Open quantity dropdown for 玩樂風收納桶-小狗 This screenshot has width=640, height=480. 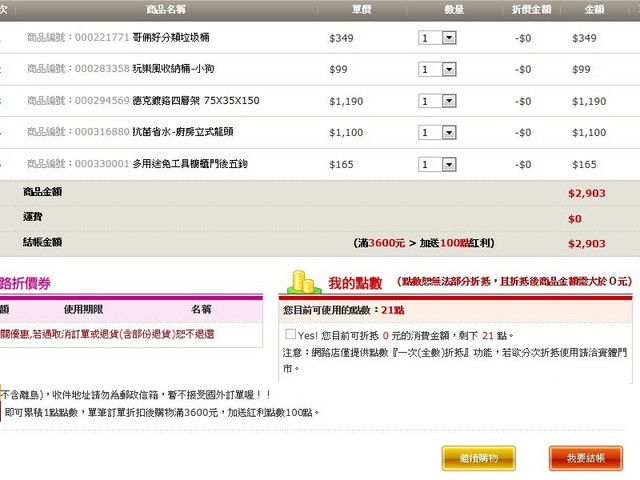[449, 69]
